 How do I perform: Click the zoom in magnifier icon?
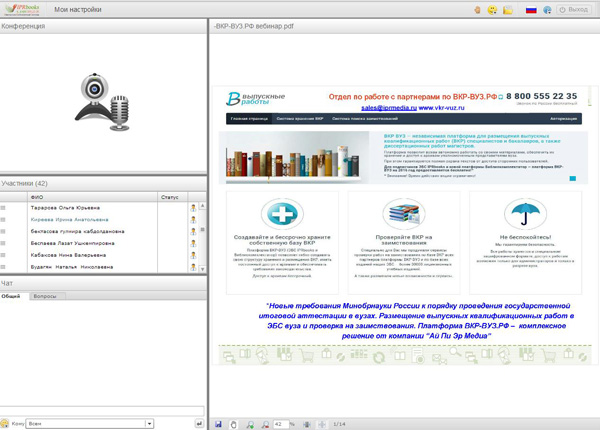click(250, 424)
